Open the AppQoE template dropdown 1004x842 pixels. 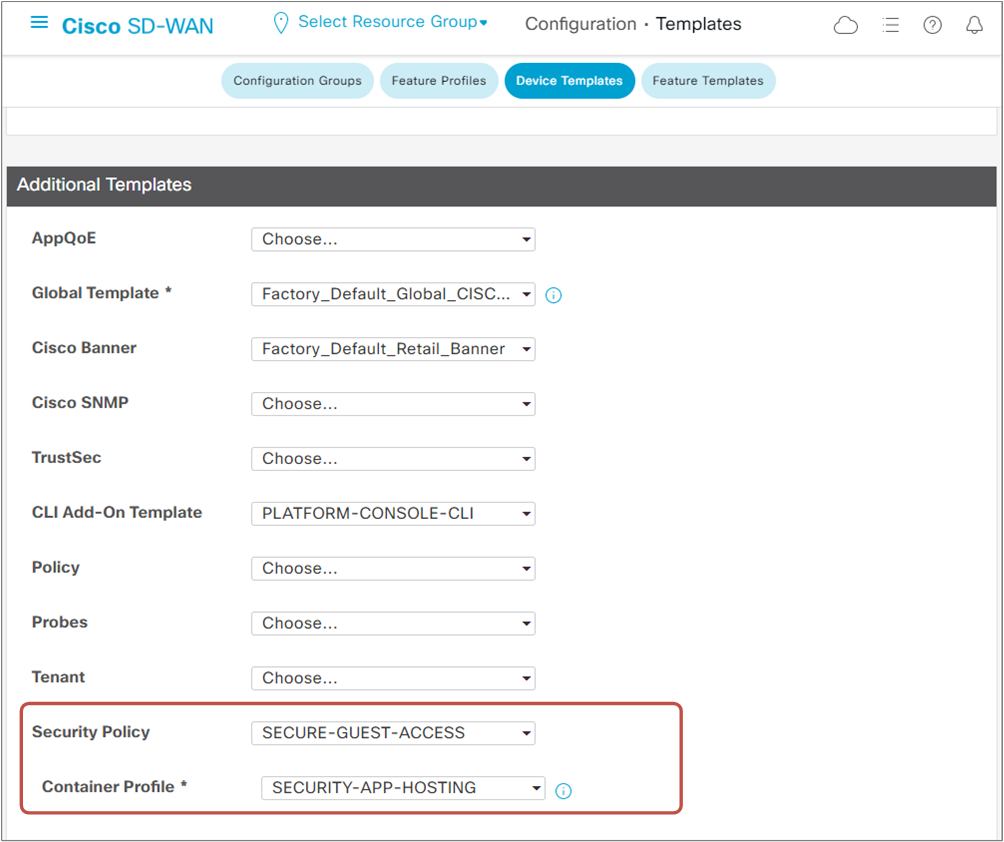[392, 239]
